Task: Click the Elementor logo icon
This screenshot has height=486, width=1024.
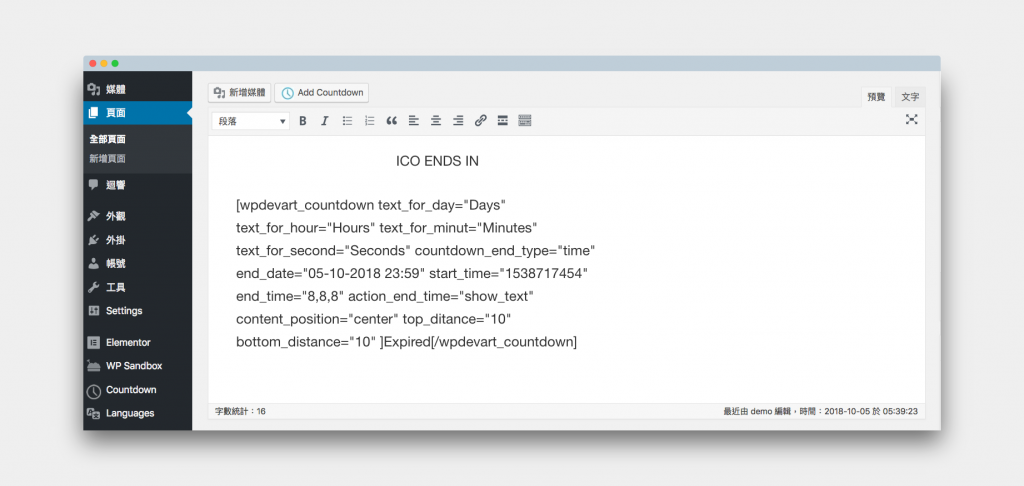Action: (x=94, y=342)
